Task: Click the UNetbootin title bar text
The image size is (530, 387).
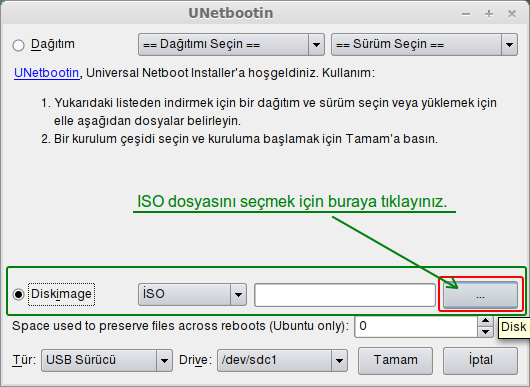Action: (x=231, y=13)
